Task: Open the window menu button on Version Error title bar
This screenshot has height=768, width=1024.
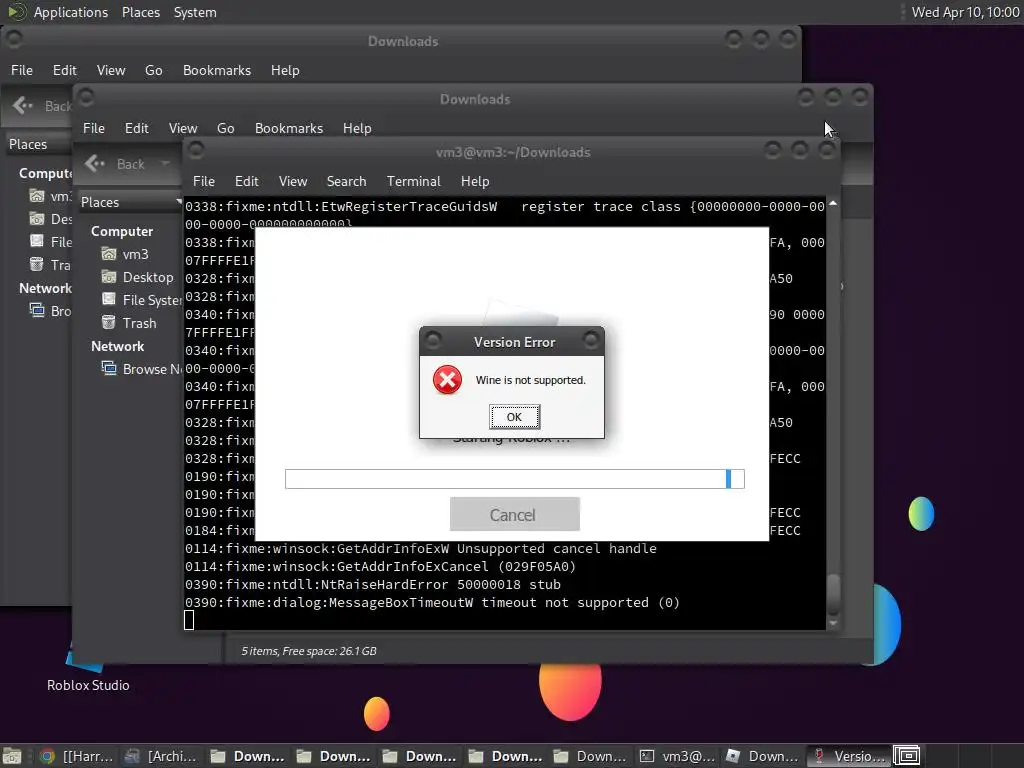Action: (x=432, y=340)
